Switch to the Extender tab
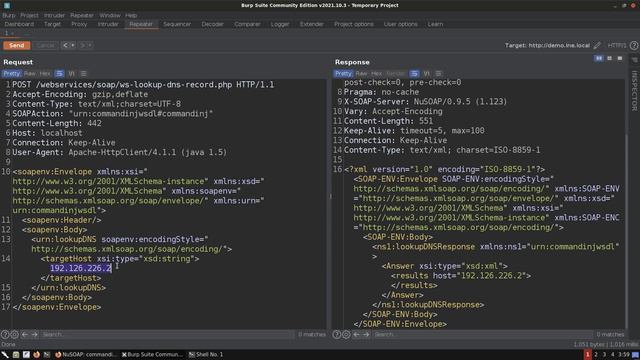This screenshot has height=360, width=640. tap(312, 24)
